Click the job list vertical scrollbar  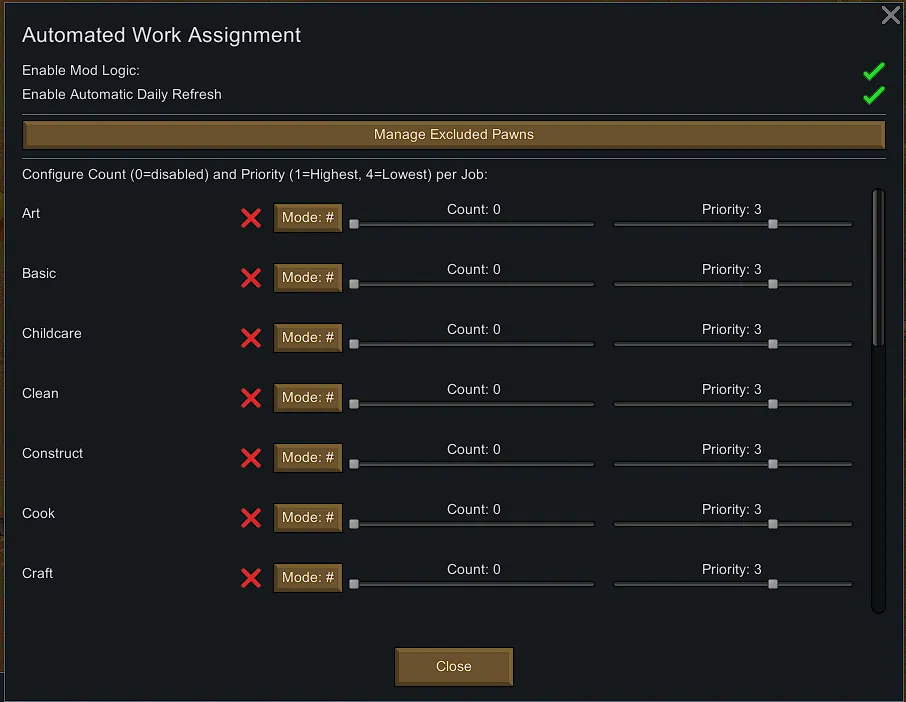(878, 270)
